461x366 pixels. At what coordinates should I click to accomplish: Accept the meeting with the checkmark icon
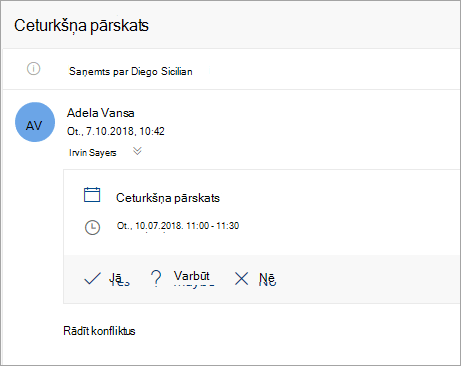click(92, 279)
